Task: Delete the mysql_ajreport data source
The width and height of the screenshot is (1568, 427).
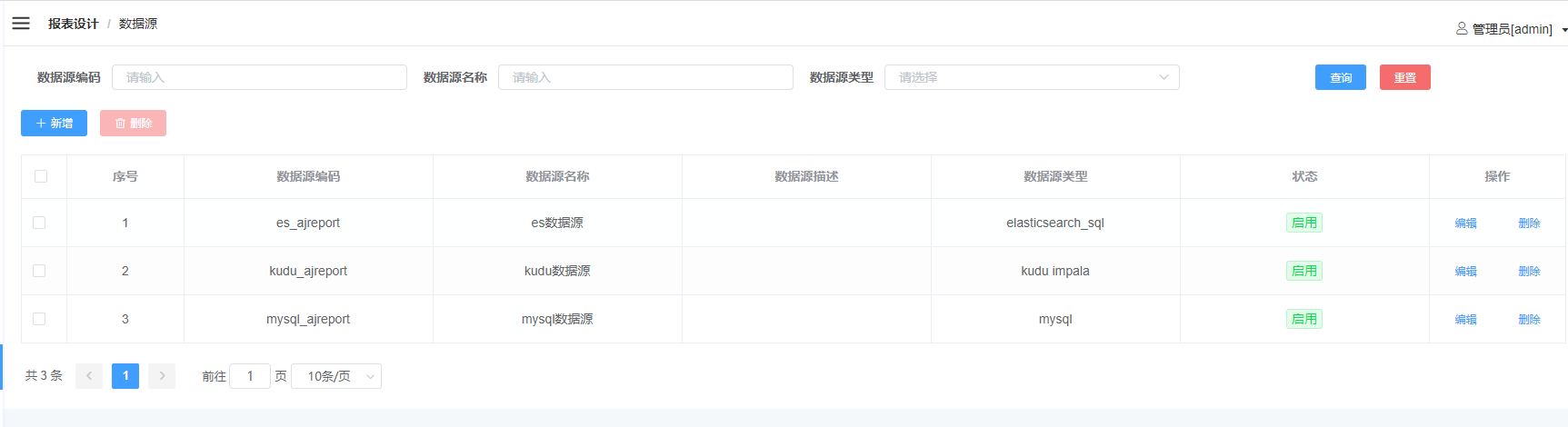Action: click(x=1529, y=320)
